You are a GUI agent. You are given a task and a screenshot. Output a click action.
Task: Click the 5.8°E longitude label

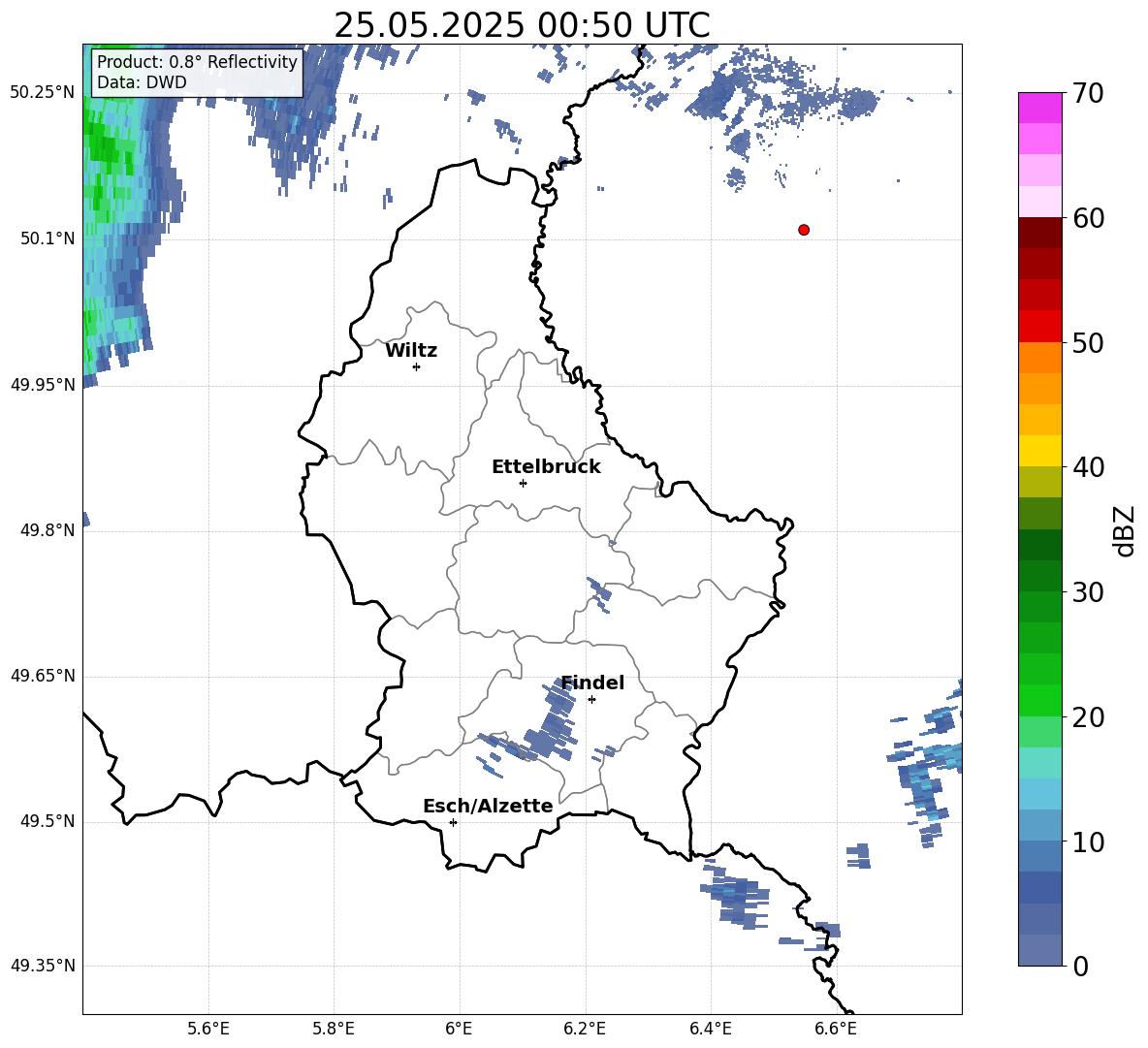click(x=334, y=1030)
